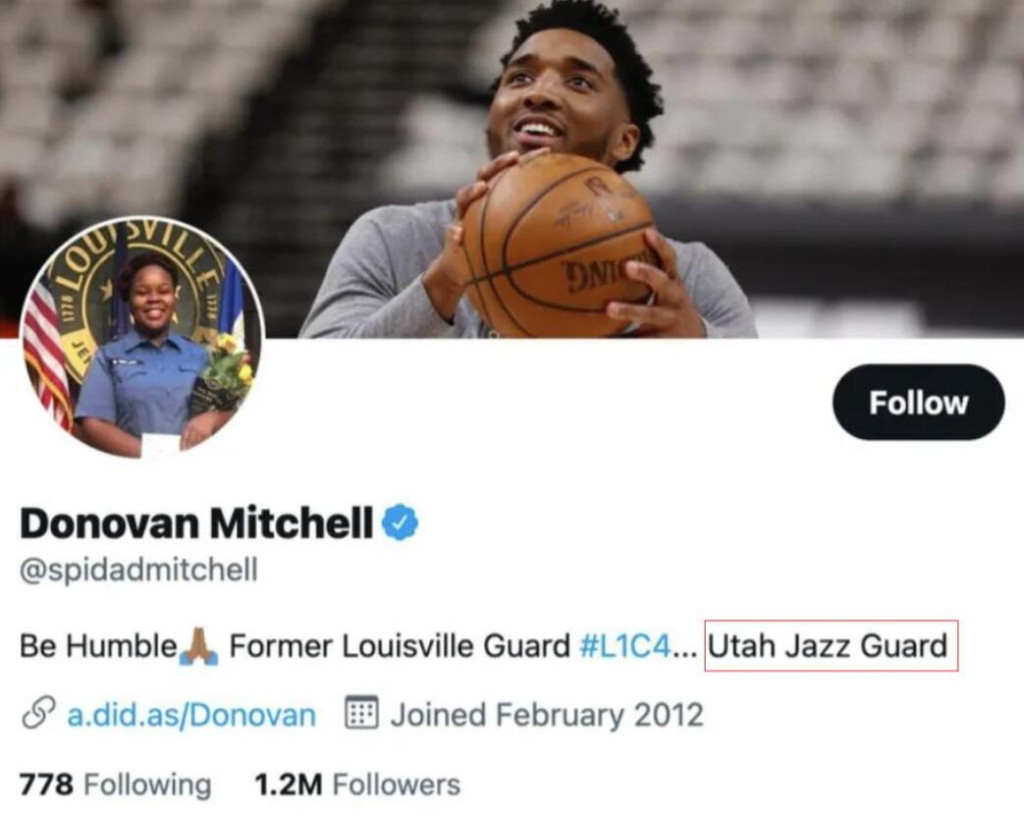This screenshot has width=1024, height=823.
Task: Click the Joined February 2012 text
Action: click(547, 714)
